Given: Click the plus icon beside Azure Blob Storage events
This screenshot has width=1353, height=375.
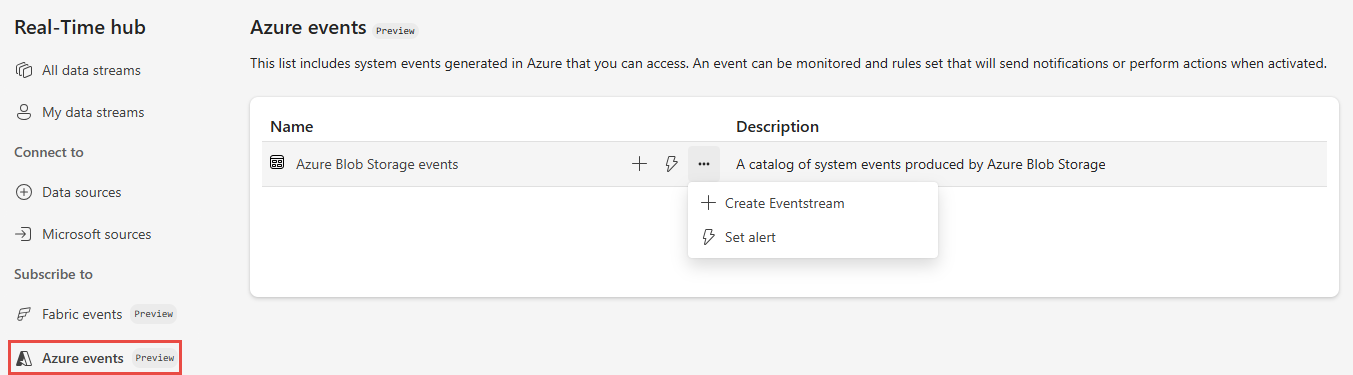Looking at the screenshot, I should pyautogui.click(x=639, y=164).
